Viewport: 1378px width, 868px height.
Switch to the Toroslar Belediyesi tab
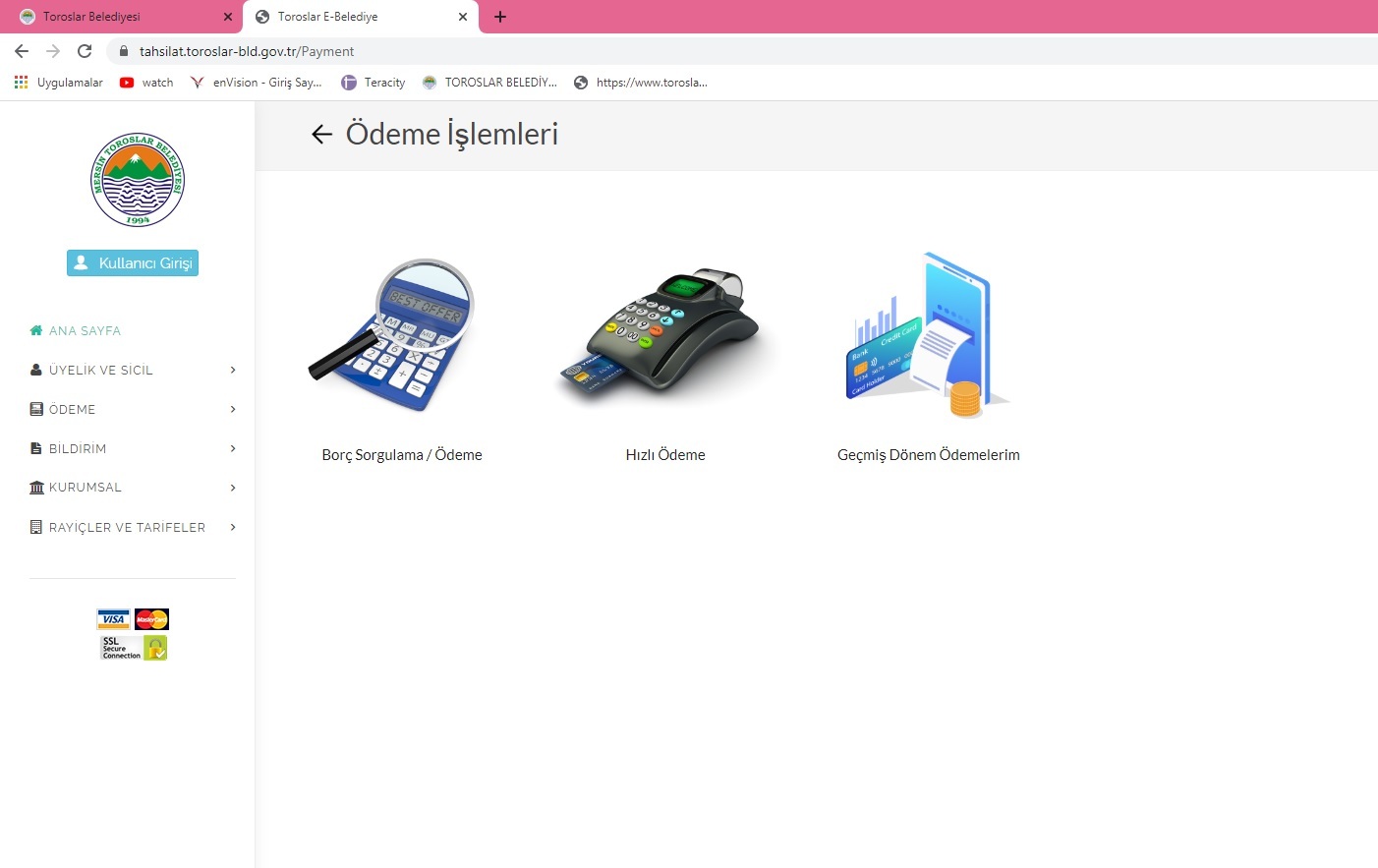pyautogui.click(x=118, y=17)
